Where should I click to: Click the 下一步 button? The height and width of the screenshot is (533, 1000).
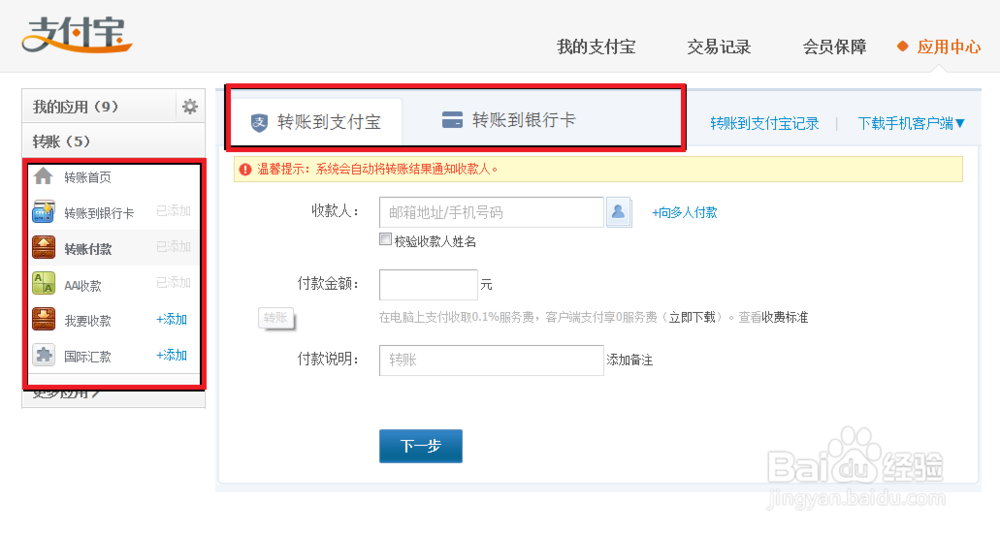[x=420, y=446]
